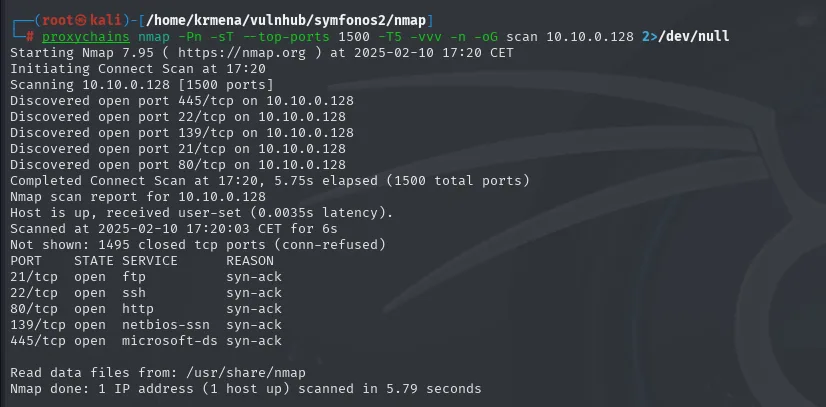Click the prompt path /home/krmena/vulnhub/symfonos2/nmap

286,21
